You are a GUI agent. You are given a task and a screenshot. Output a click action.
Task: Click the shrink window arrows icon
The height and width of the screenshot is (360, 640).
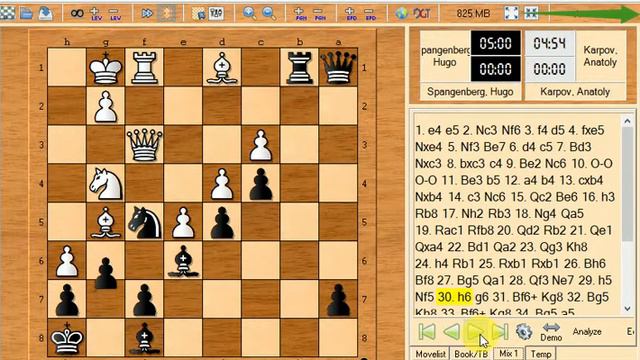coord(531,13)
